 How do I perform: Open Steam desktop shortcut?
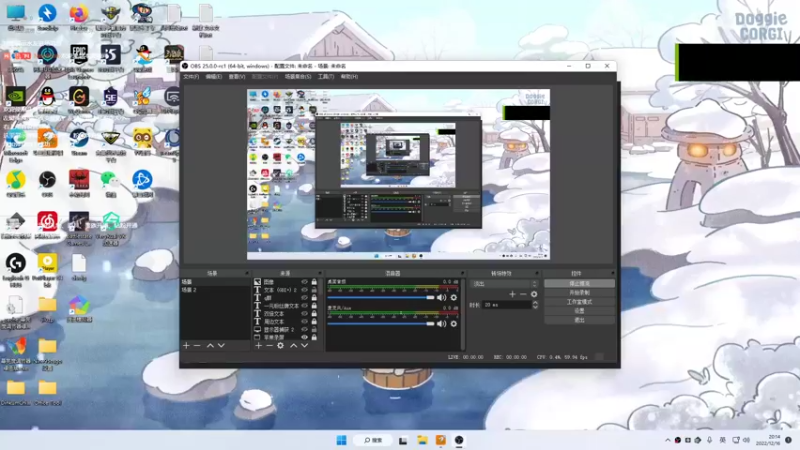pos(79,142)
